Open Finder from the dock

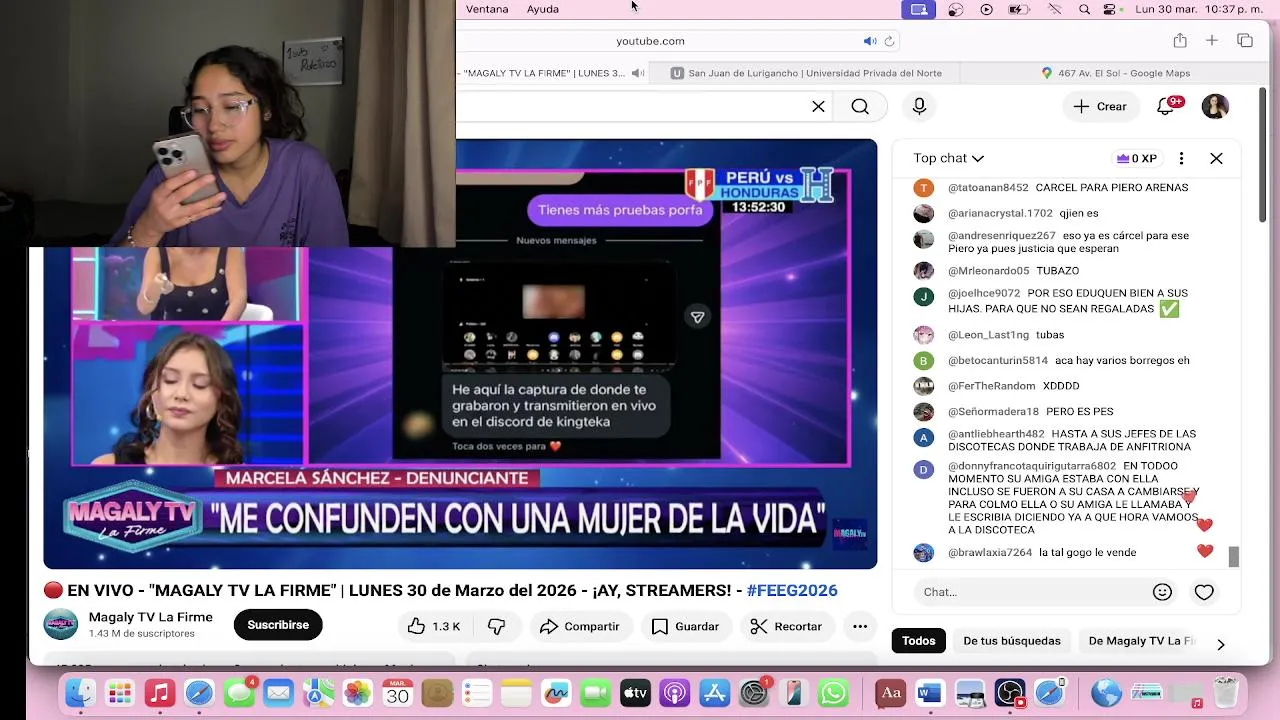click(80, 692)
